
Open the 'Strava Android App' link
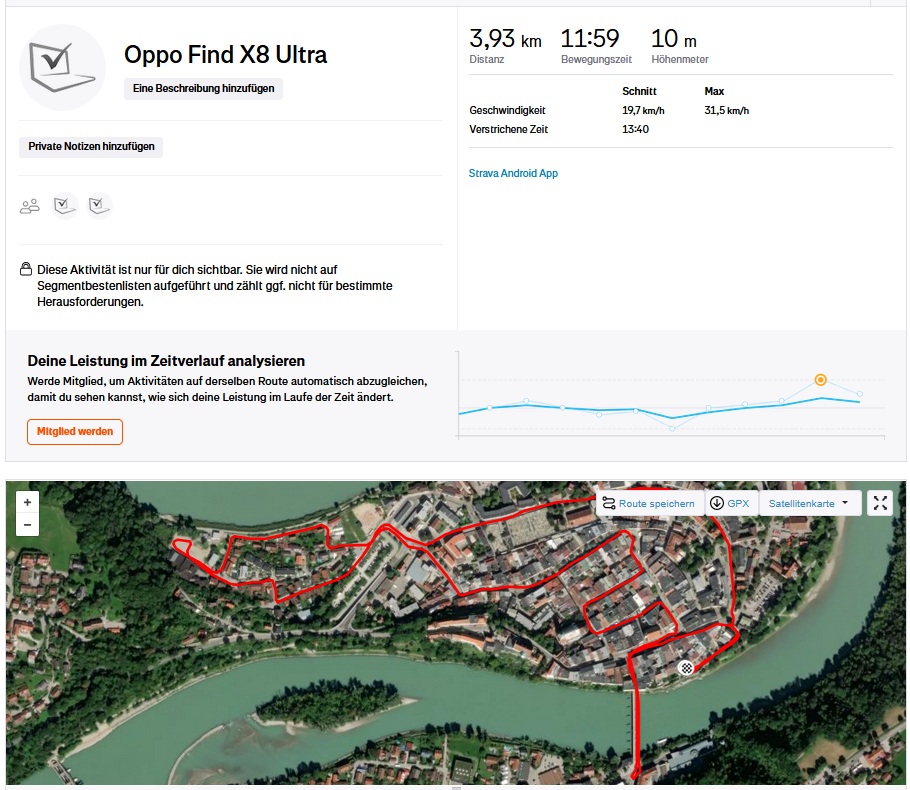pos(513,173)
